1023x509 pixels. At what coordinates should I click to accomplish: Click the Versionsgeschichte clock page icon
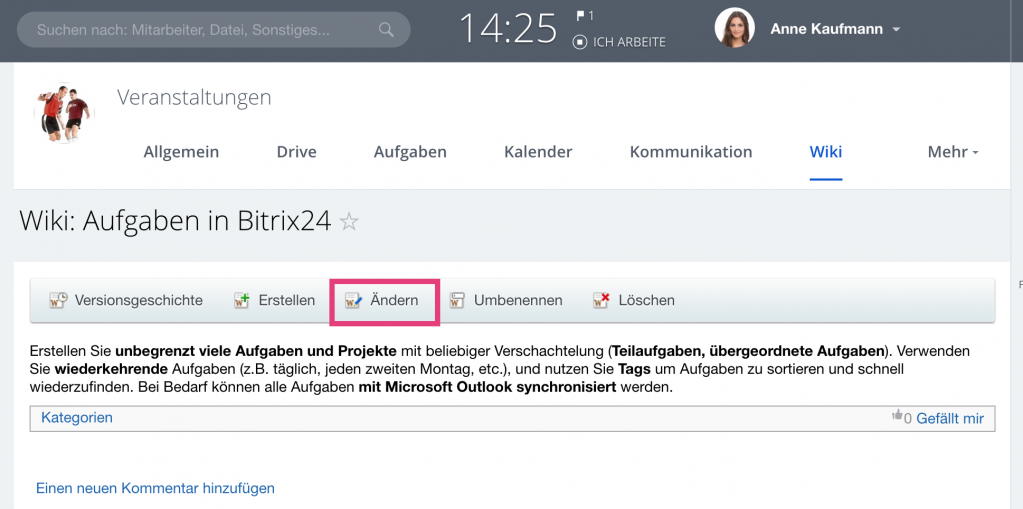(x=58, y=300)
